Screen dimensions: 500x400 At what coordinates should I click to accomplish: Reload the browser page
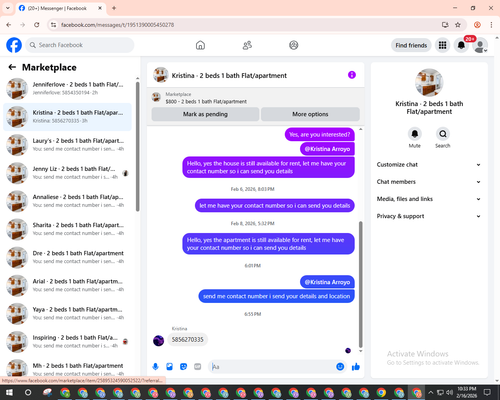37,25
